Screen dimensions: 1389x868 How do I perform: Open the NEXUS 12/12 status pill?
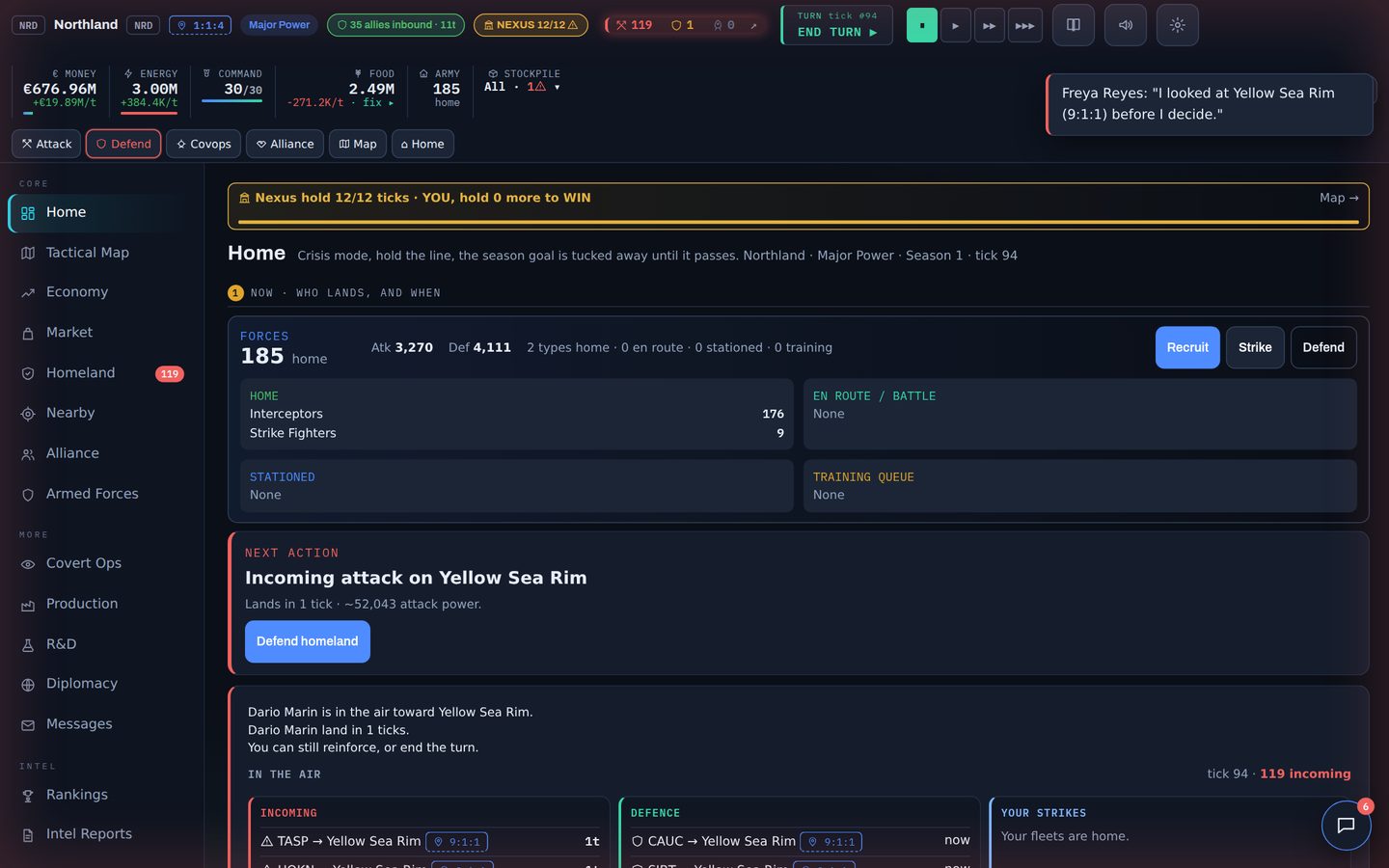coord(531,25)
